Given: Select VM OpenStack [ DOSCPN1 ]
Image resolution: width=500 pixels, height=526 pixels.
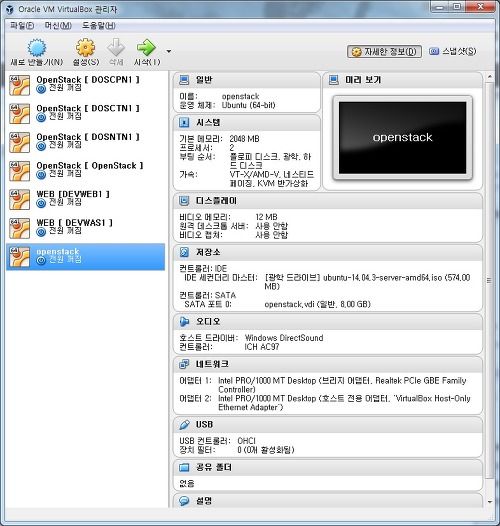Looking at the screenshot, I should point(86,85).
